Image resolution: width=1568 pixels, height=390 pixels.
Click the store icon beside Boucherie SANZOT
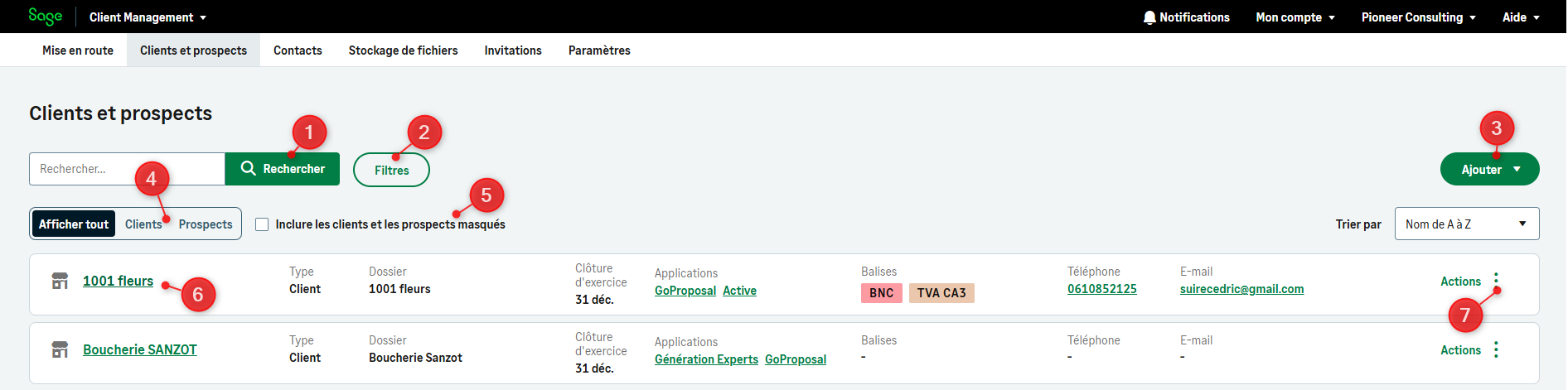coord(60,350)
